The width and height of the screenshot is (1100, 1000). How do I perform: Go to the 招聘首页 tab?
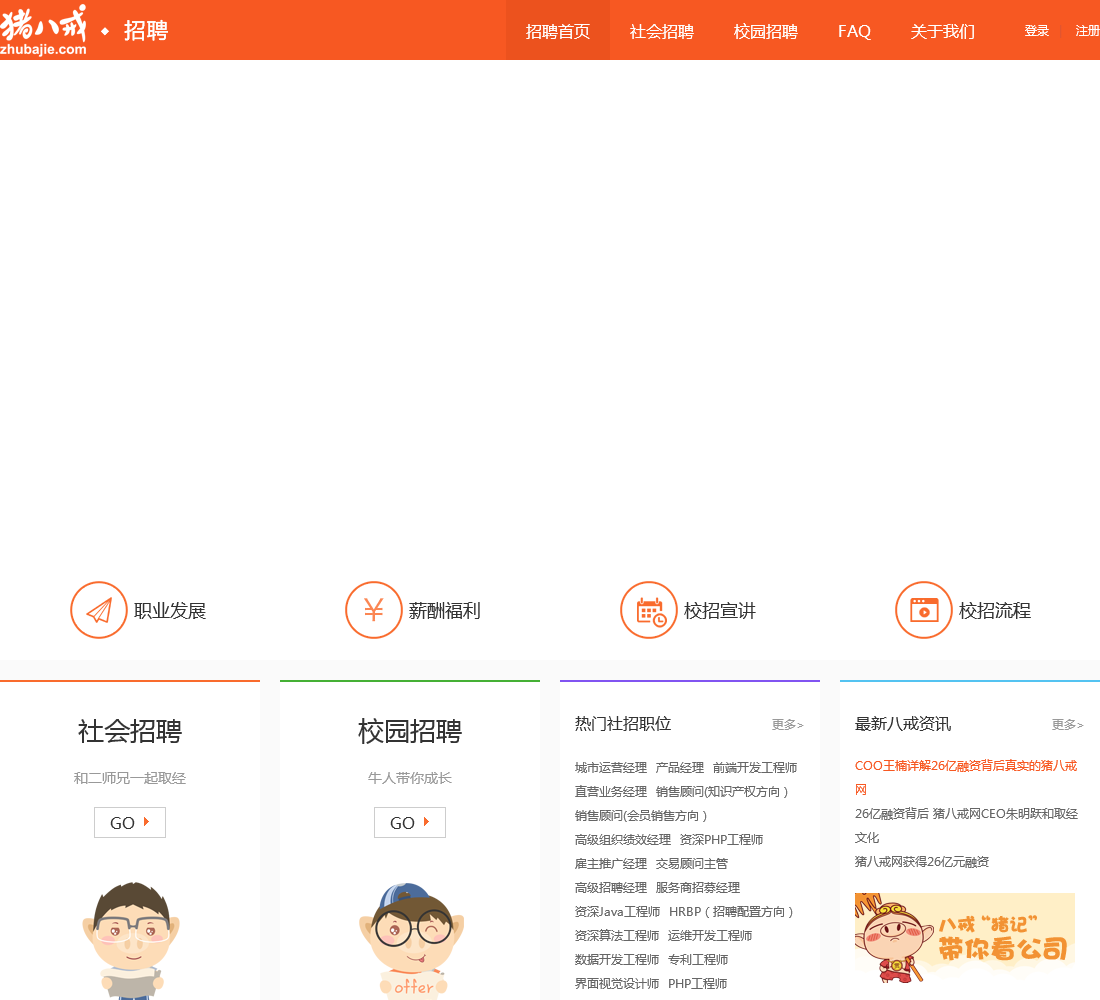click(558, 31)
